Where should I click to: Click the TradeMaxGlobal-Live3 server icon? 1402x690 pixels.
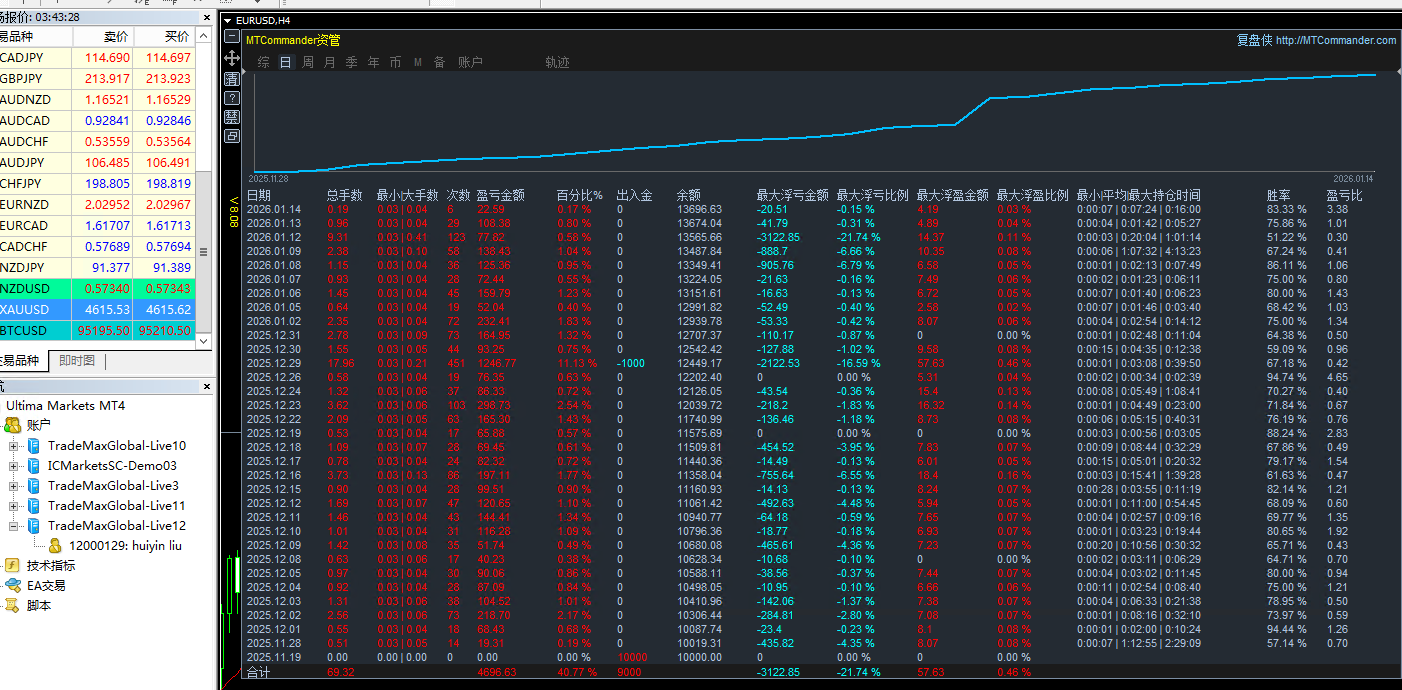(34, 485)
